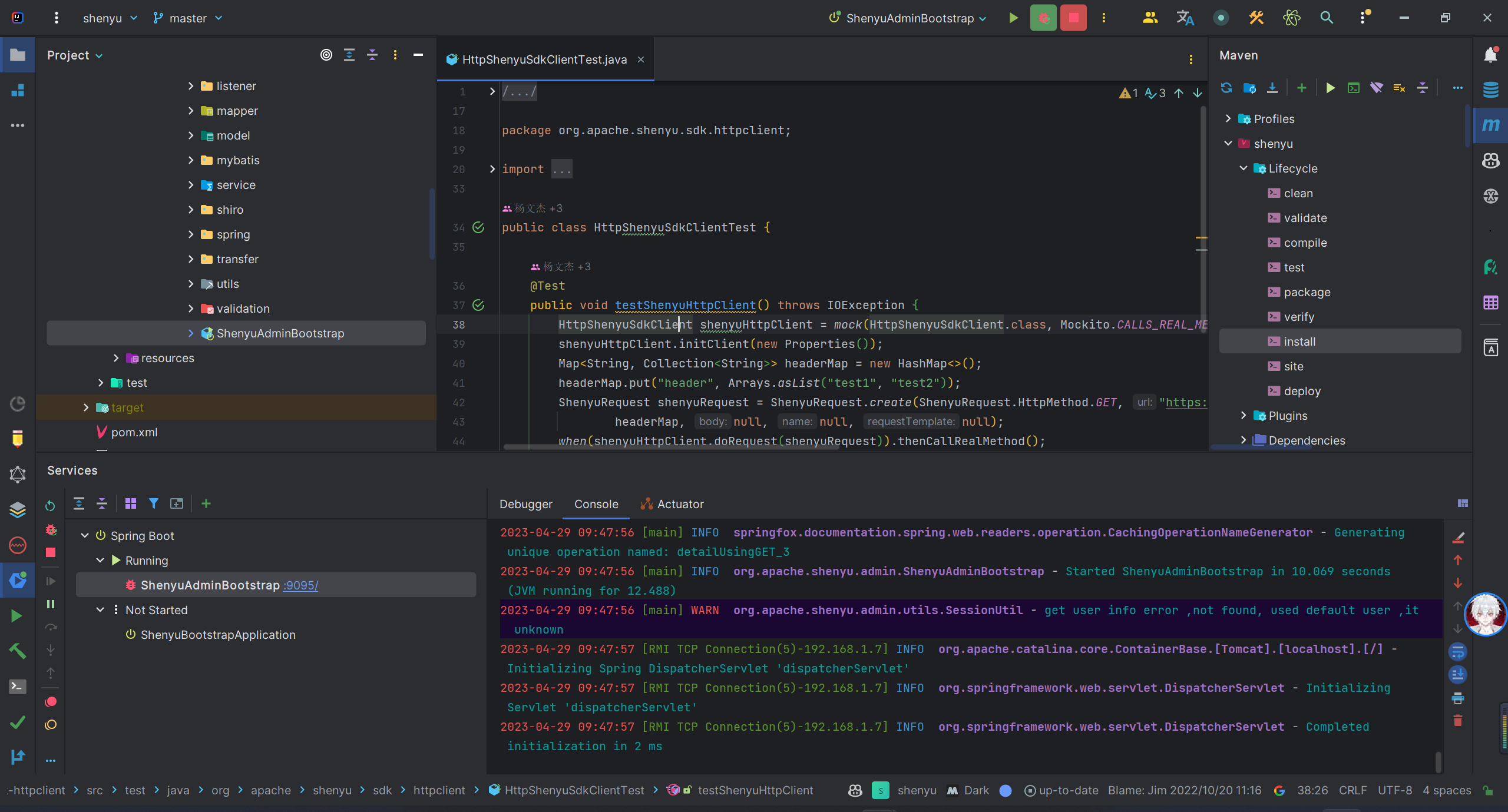The image size is (1508, 812).
Task: Toggle soft-wrap in the console
Action: [x=1458, y=652]
